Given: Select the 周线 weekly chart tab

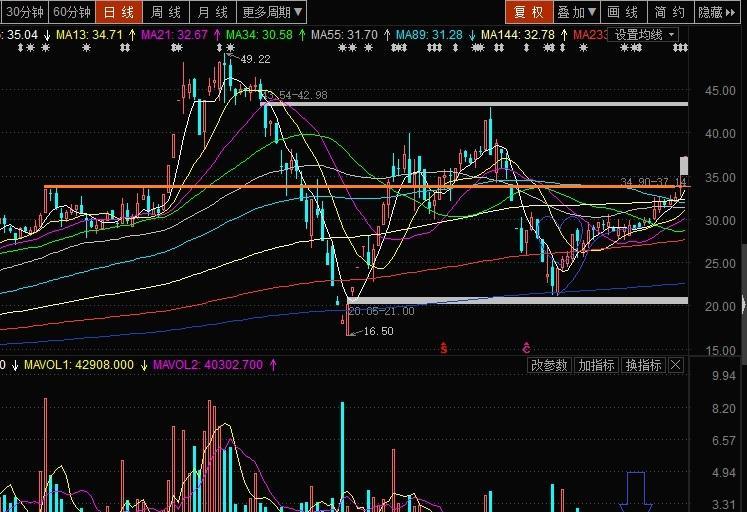Looking at the screenshot, I should (x=166, y=12).
